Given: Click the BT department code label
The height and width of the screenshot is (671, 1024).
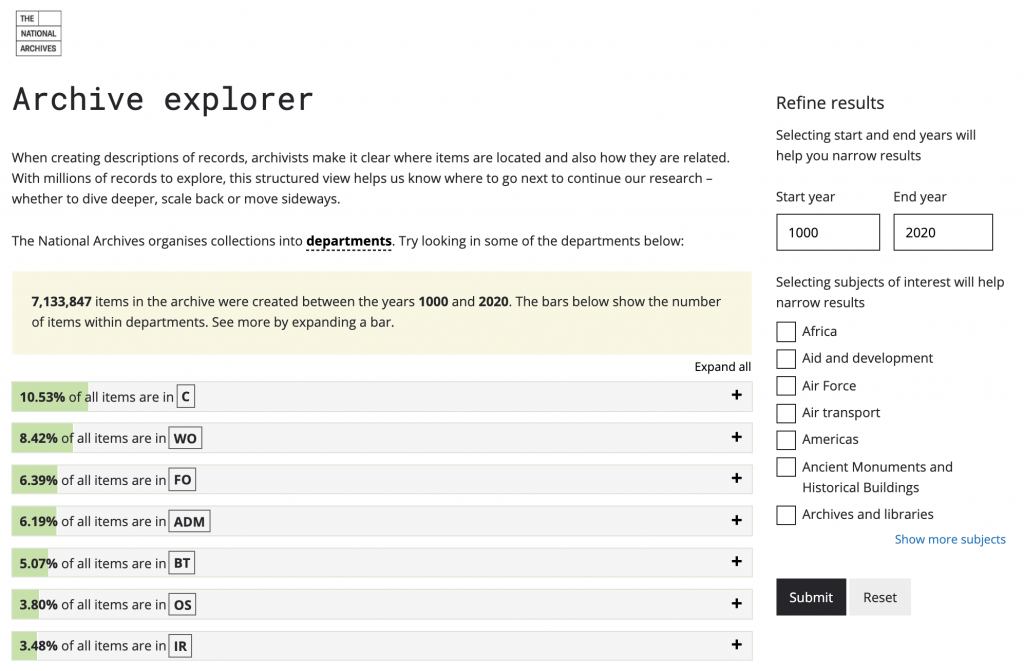Looking at the screenshot, I should click(182, 563).
